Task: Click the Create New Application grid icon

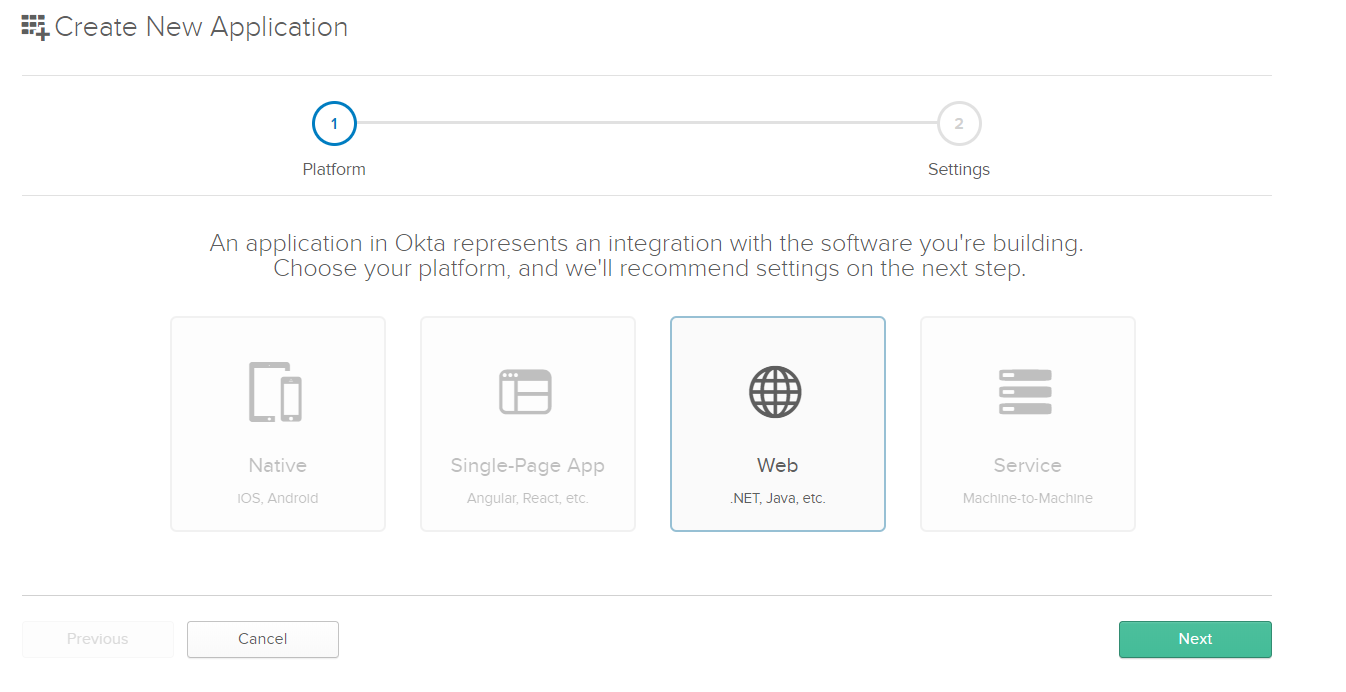Action: [35, 27]
